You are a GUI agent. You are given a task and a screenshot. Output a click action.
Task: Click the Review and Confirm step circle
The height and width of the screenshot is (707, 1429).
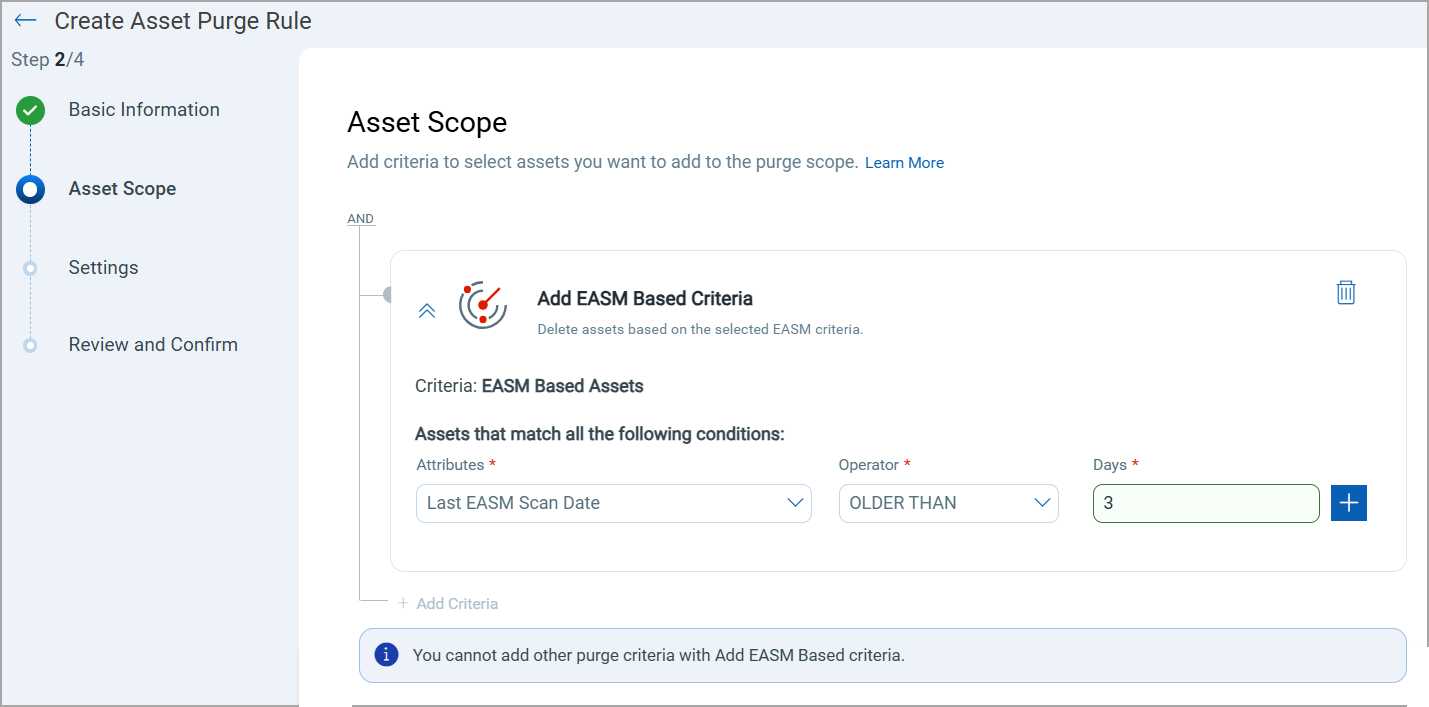tap(30, 345)
